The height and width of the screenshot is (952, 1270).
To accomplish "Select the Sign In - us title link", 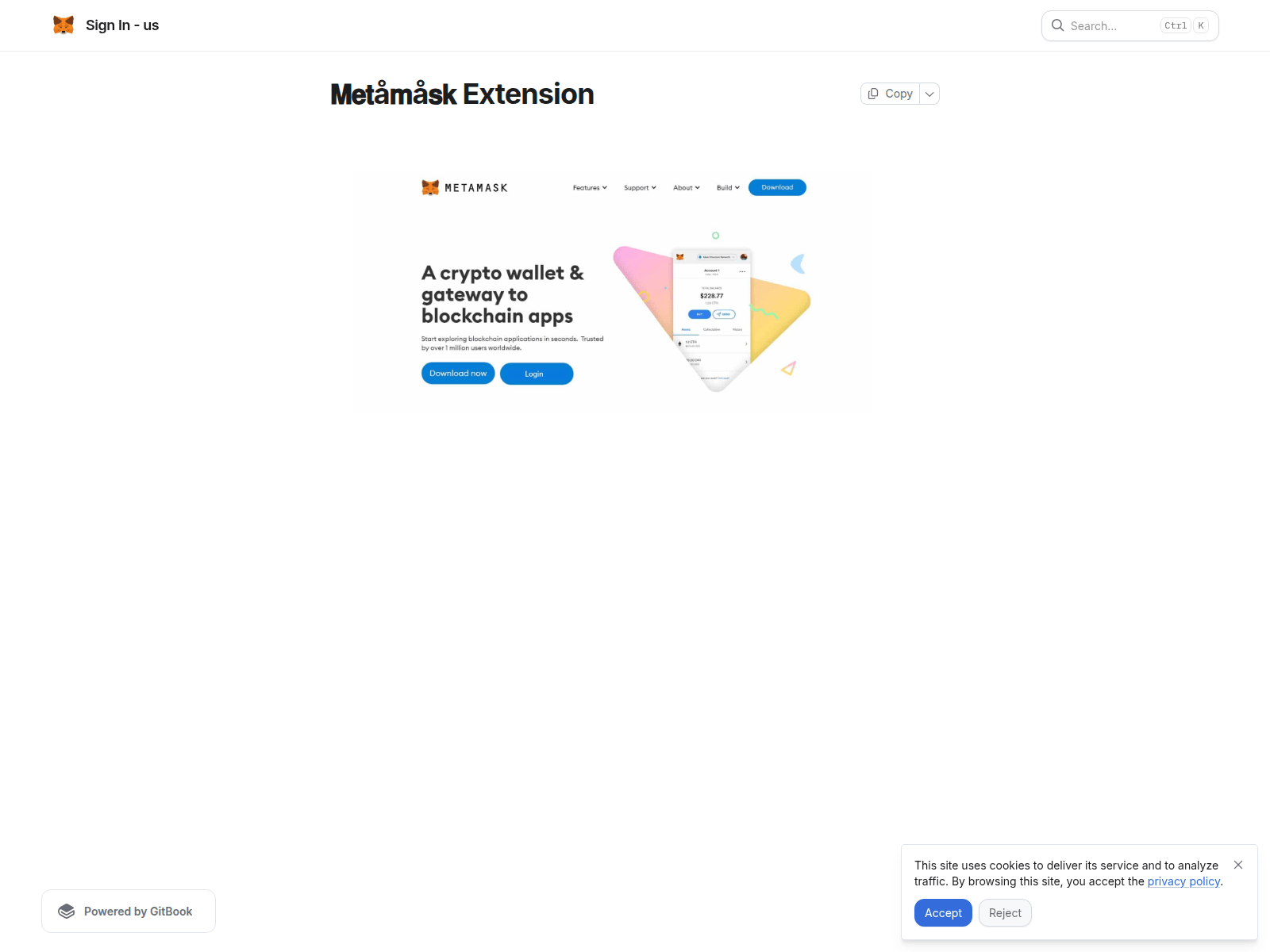I will tap(122, 25).
